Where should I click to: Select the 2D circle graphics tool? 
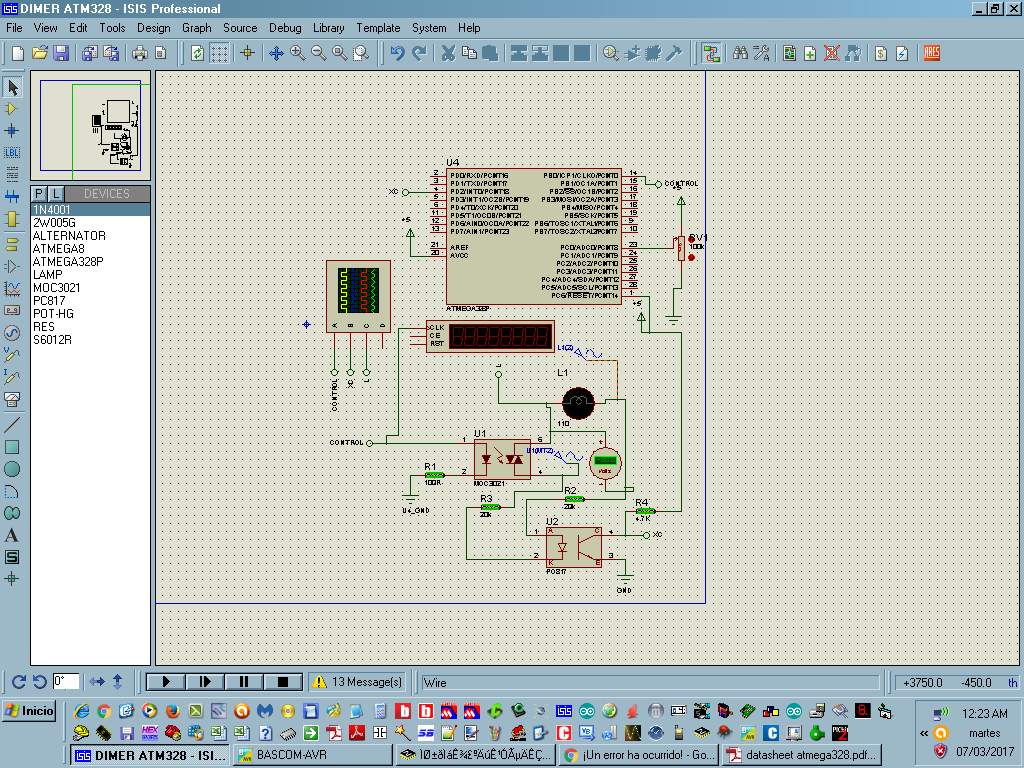12,469
